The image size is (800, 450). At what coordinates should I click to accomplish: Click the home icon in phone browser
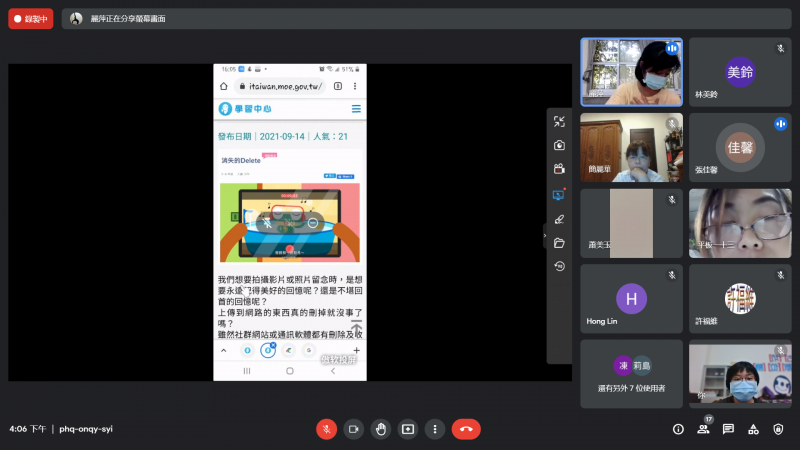(x=223, y=86)
